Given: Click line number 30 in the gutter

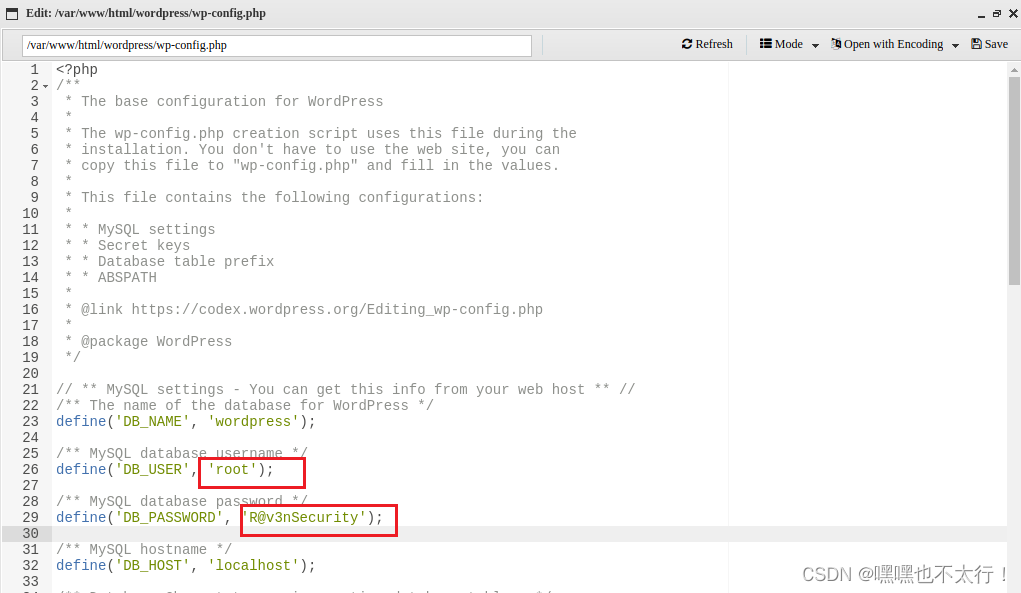Looking at the screenshot, I should pos(31,534).
